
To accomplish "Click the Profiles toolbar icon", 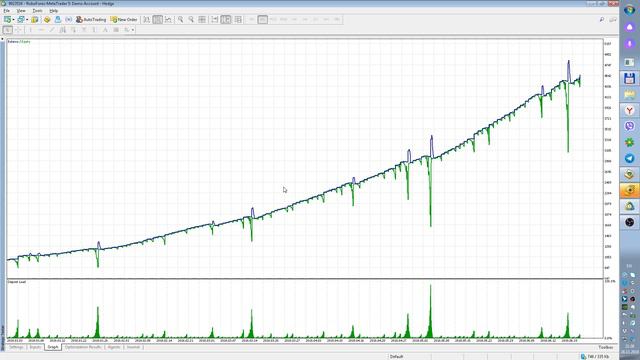I will point(21,20).
